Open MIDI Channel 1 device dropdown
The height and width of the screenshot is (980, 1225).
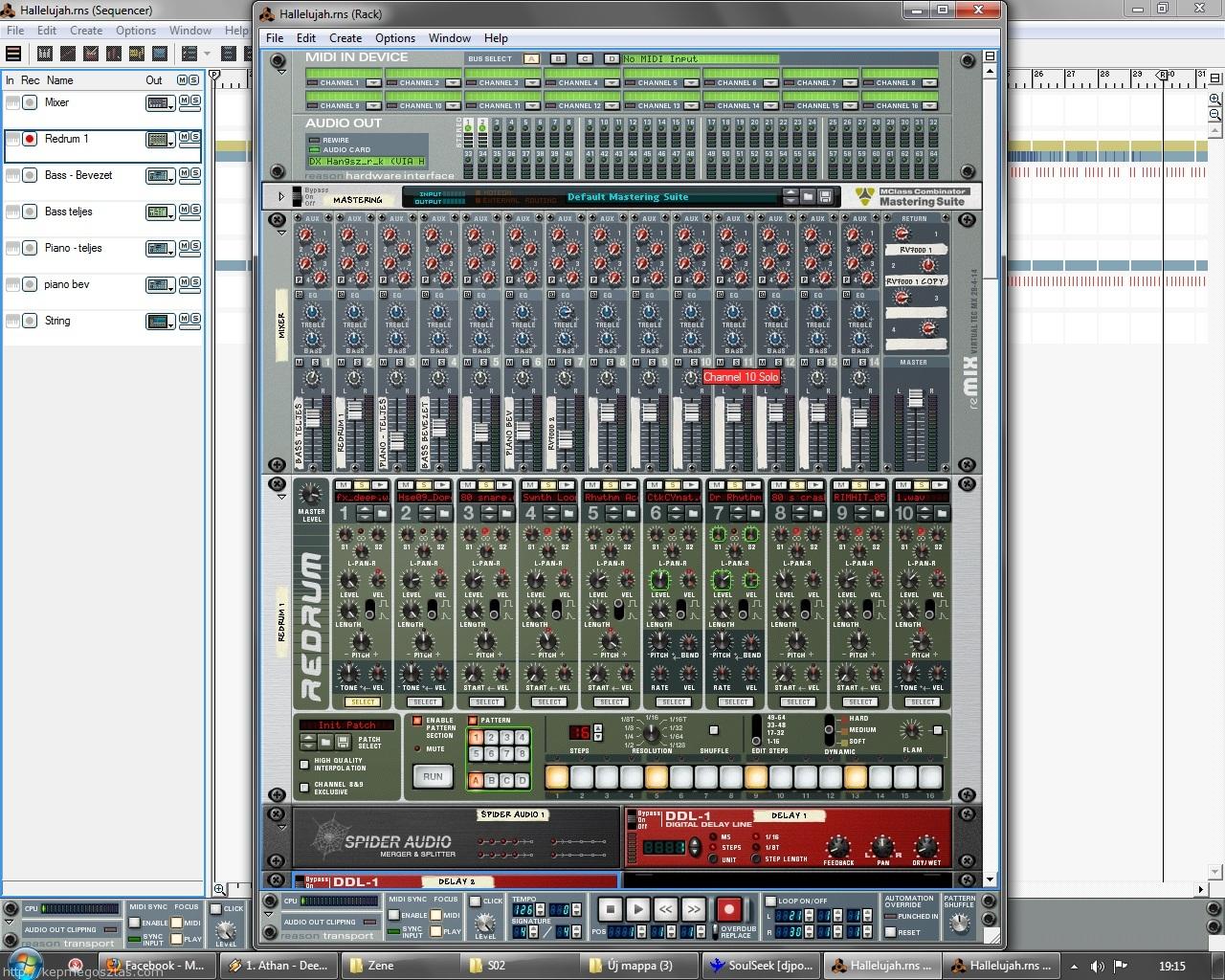point(373,82)
